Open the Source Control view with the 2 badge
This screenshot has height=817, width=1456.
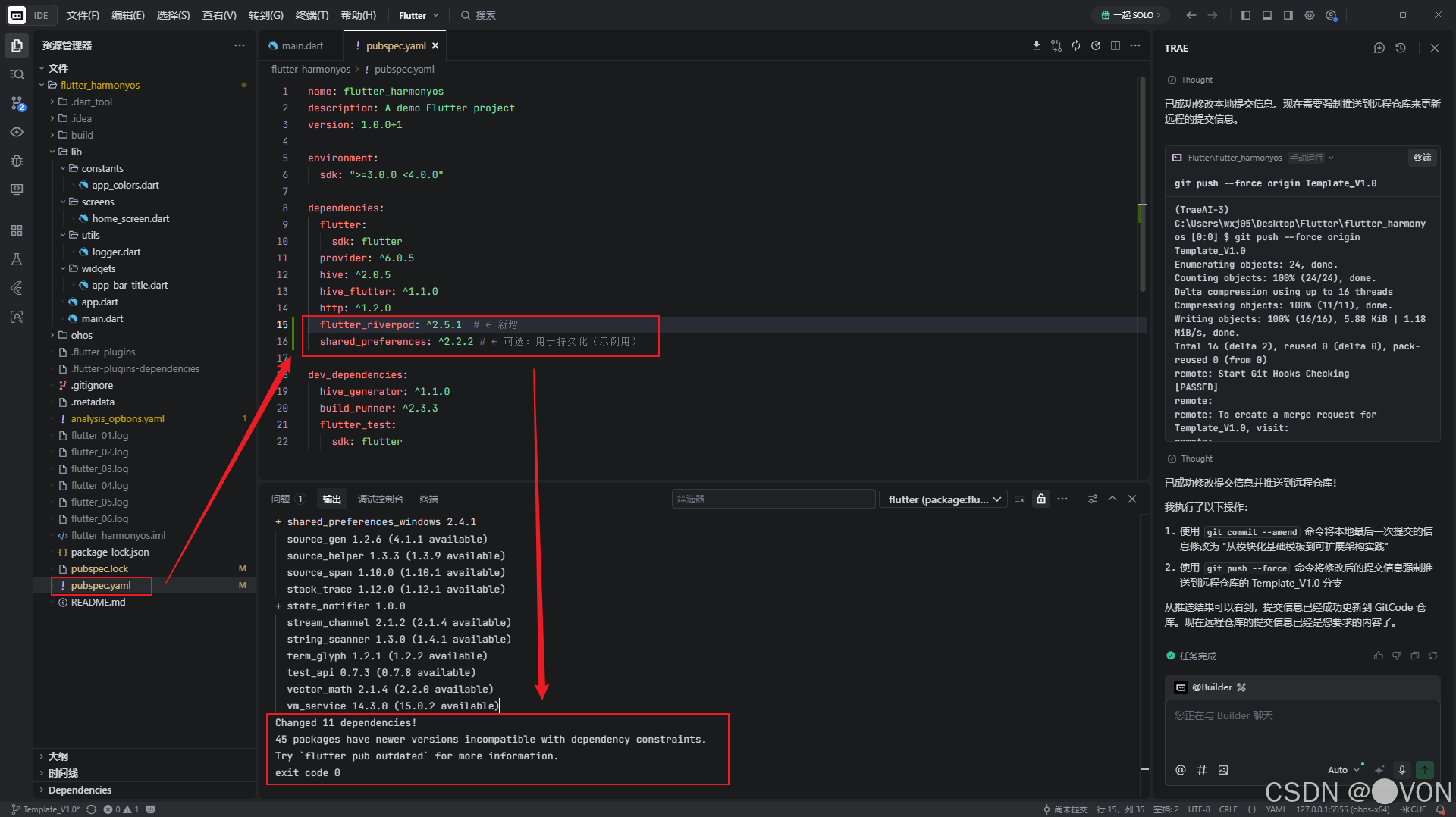(17, 103)
